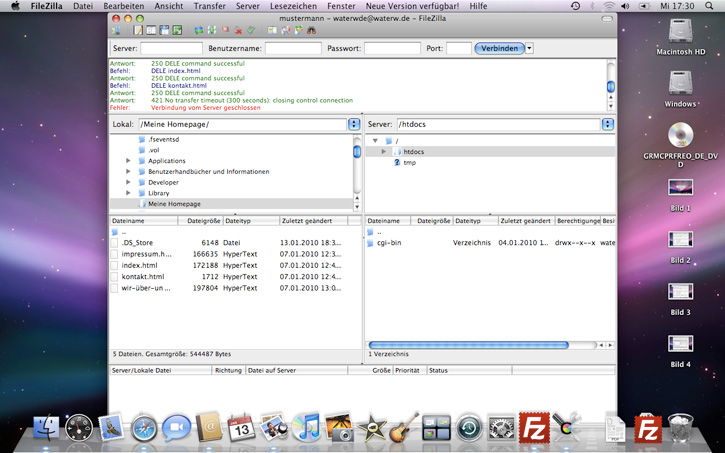
Task: Open the directory listing filters dialog
Action: point(272,31)
